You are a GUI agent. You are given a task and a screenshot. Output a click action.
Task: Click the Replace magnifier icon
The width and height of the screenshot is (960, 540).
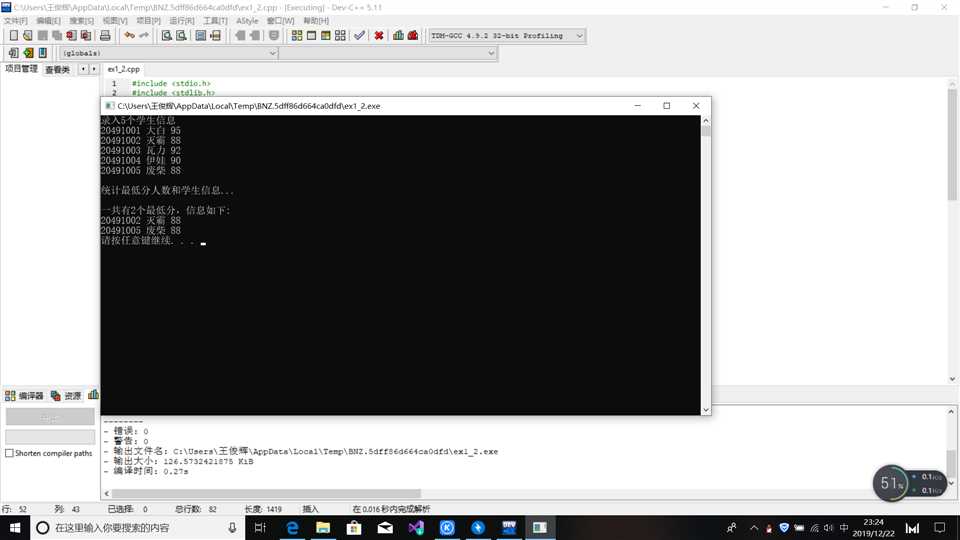[x=181, y=36]
